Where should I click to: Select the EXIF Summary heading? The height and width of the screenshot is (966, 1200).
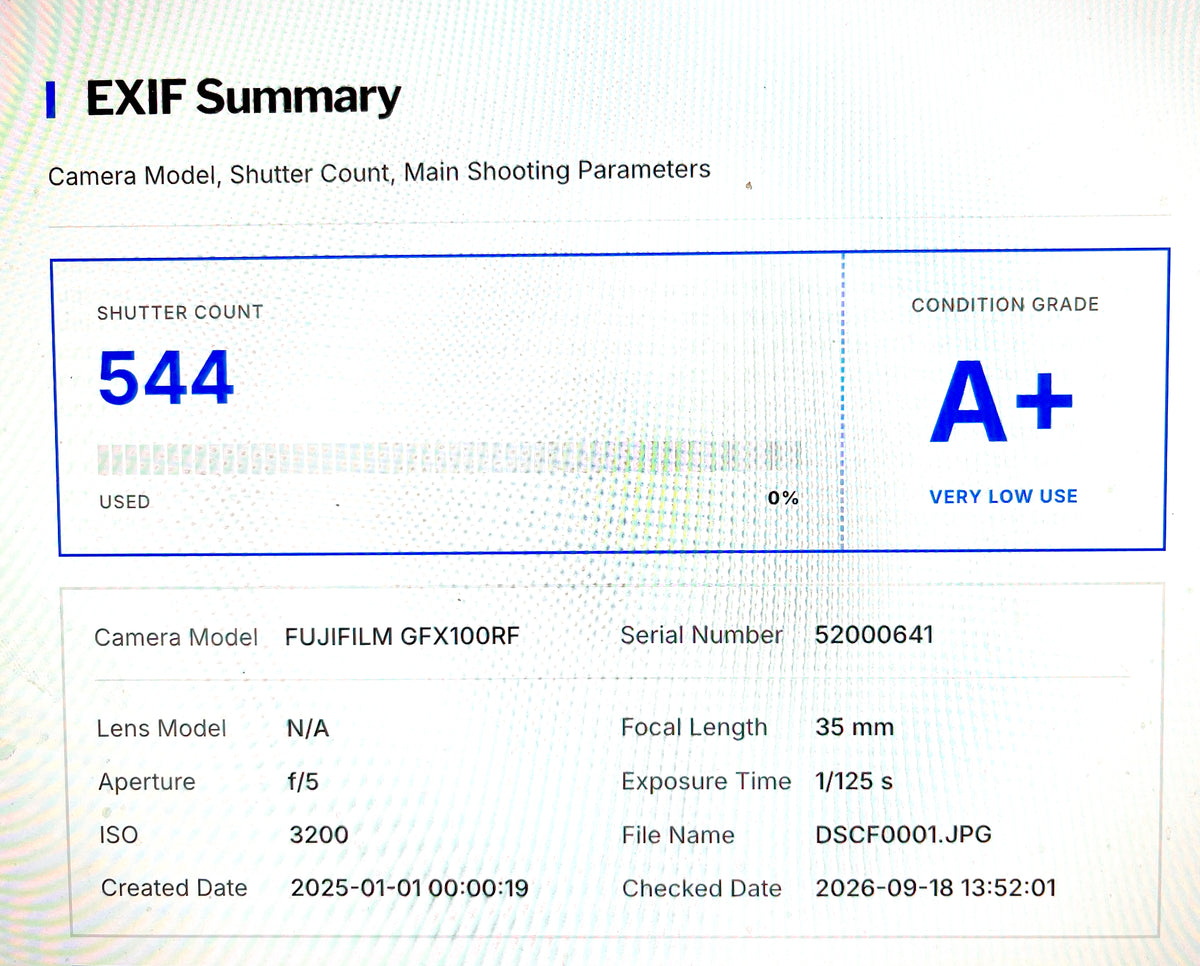point(243,98)
